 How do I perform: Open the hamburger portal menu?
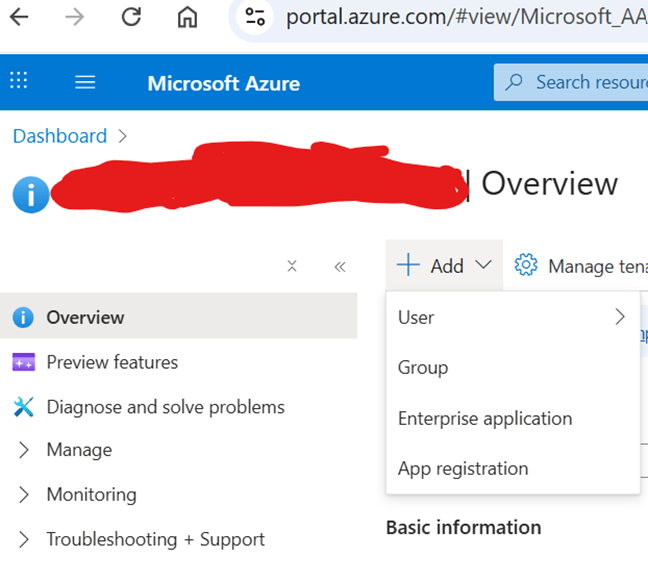point(85,82)
